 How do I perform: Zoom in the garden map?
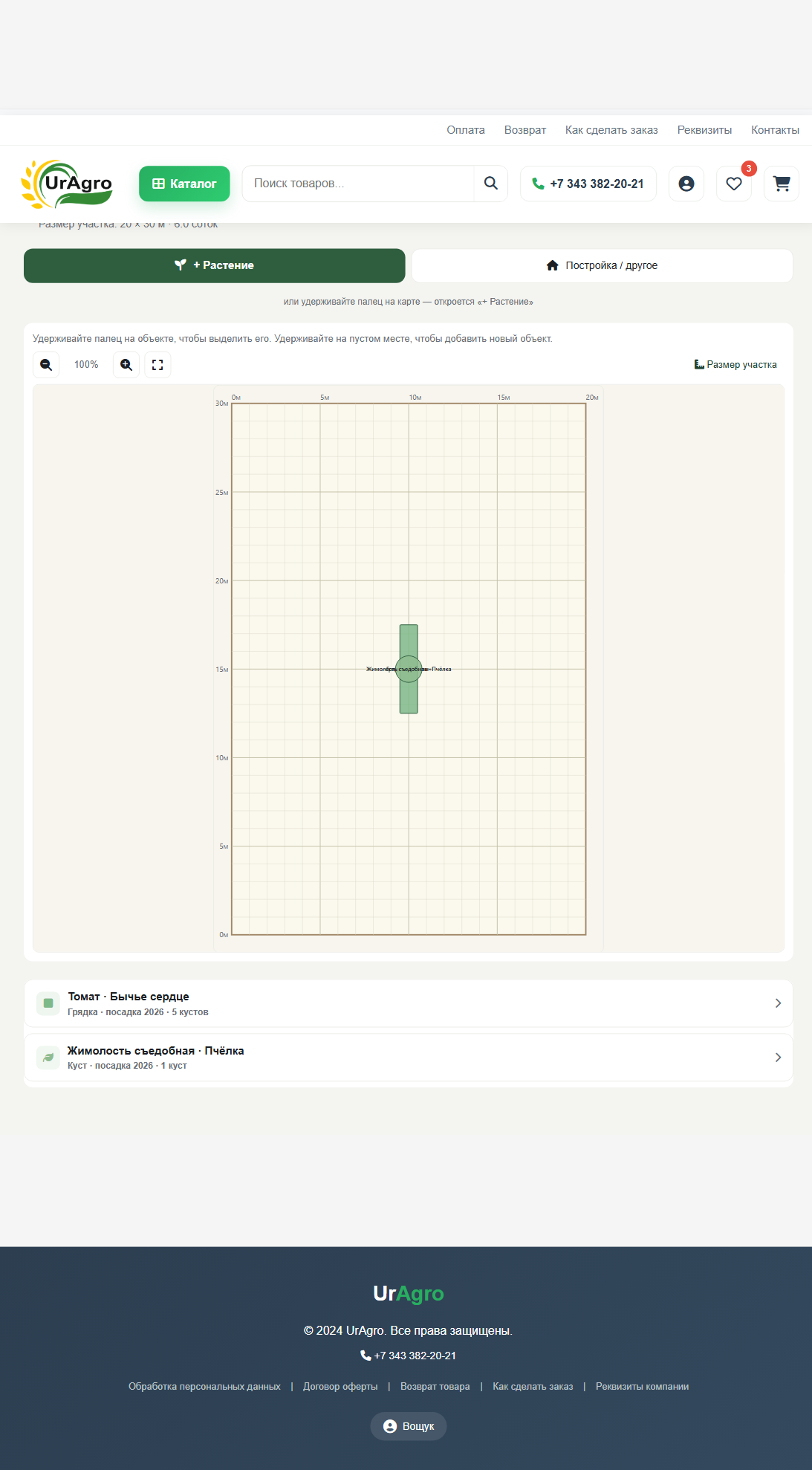(x=126, y=365)
